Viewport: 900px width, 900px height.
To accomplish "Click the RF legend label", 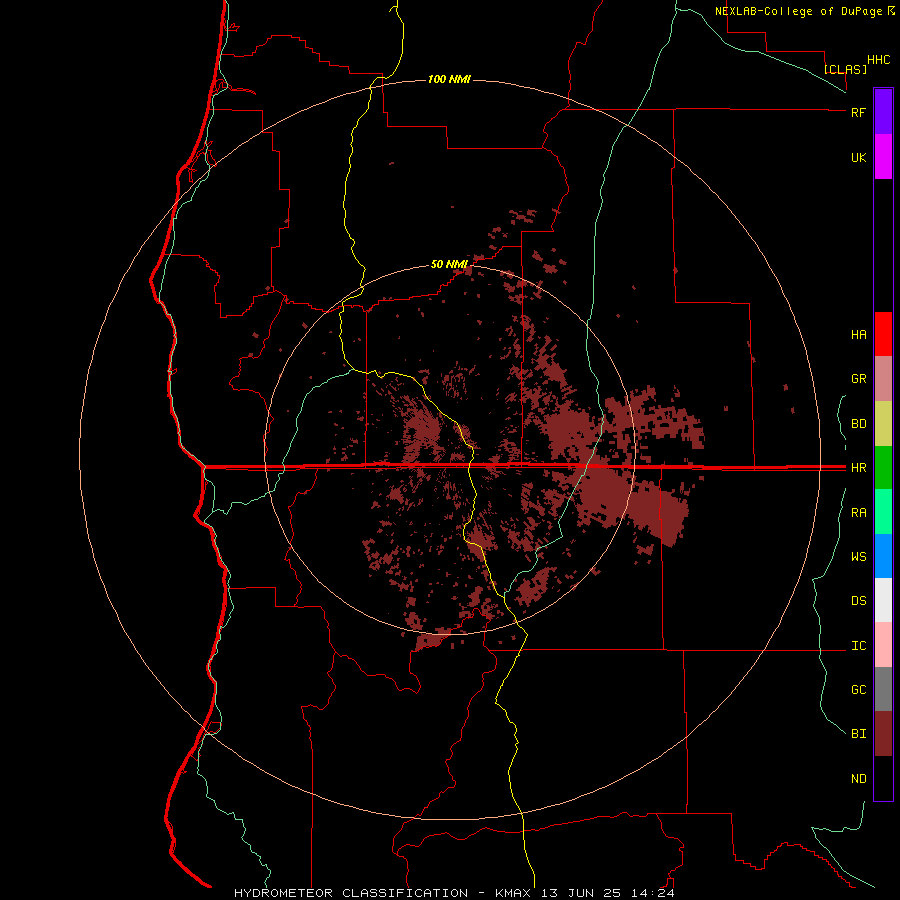I will 858,112.
